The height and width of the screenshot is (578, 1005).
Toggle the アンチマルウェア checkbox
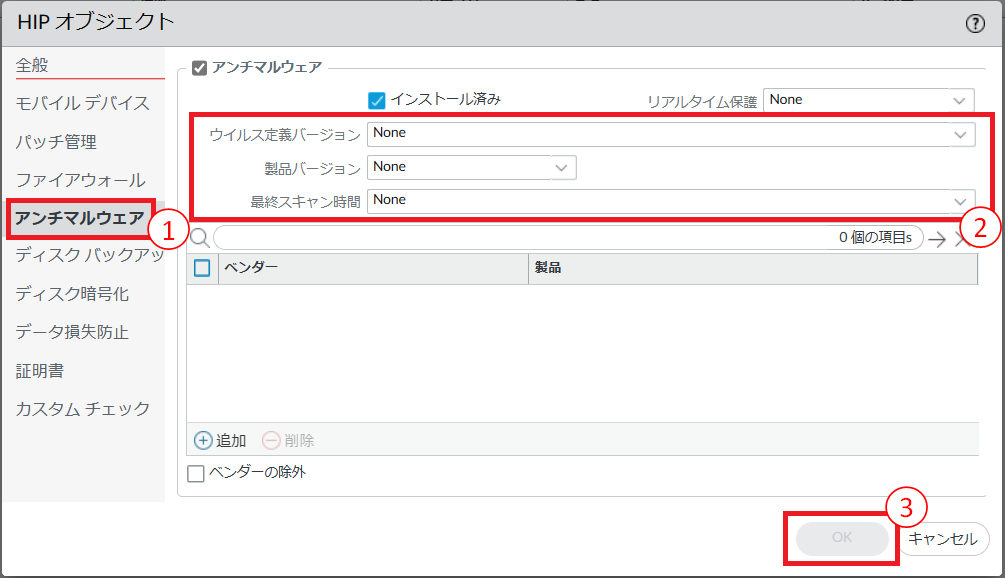pyautogui.click(x=199, y=68)
